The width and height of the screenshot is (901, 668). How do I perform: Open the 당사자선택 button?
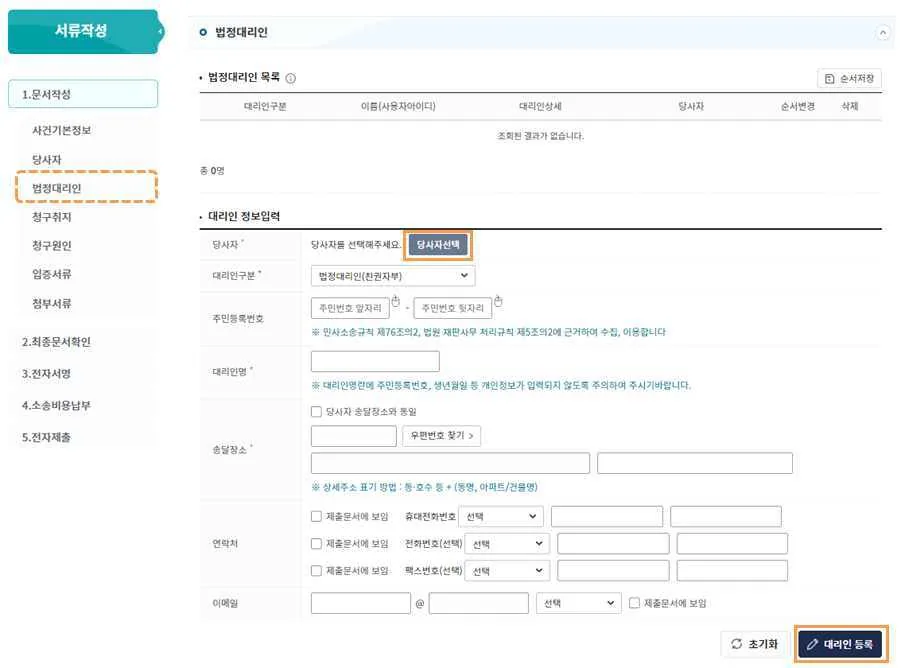438,245
